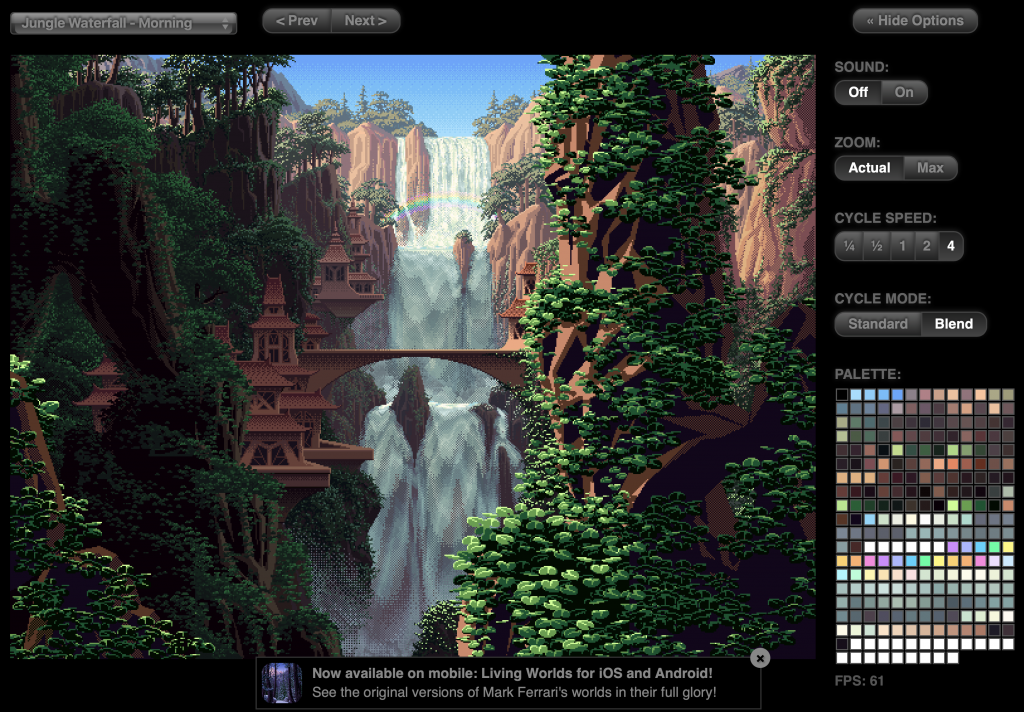This screenshot has height=712, width=1024.
Task: Set zoom to Actual
Action: (869, 168)
